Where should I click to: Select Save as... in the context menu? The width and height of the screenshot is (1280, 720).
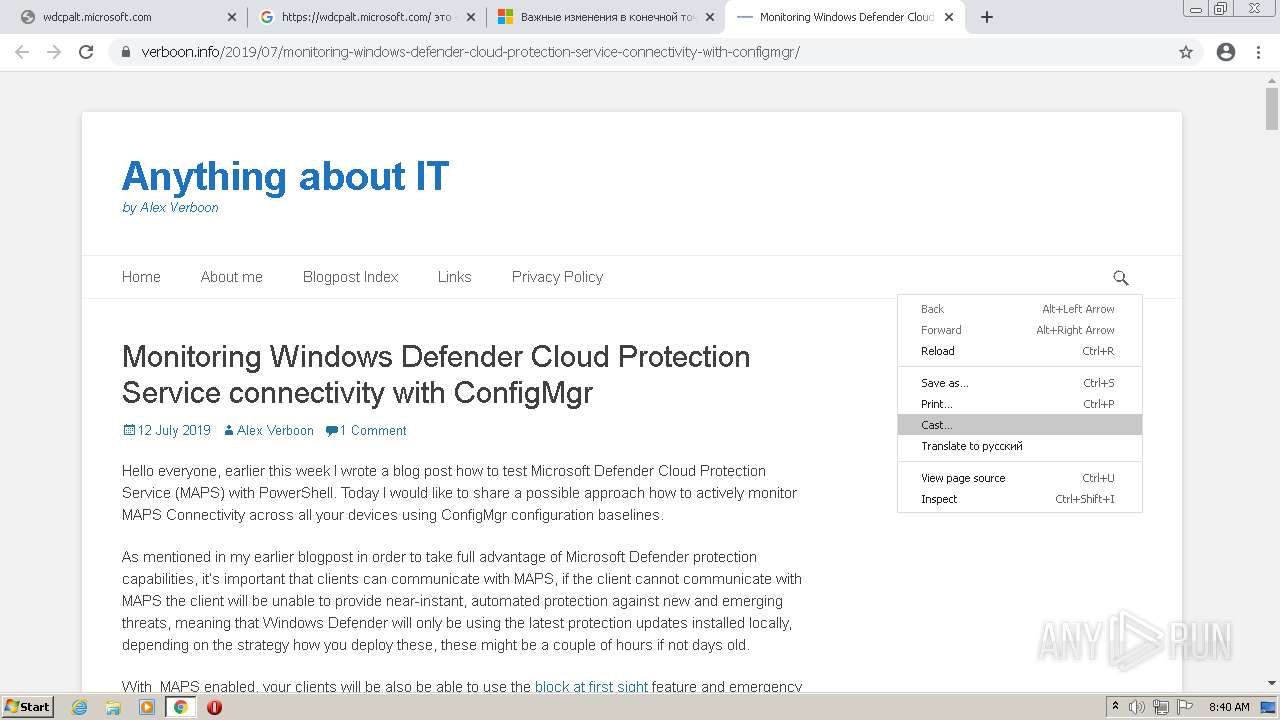tap(1020, 383)
